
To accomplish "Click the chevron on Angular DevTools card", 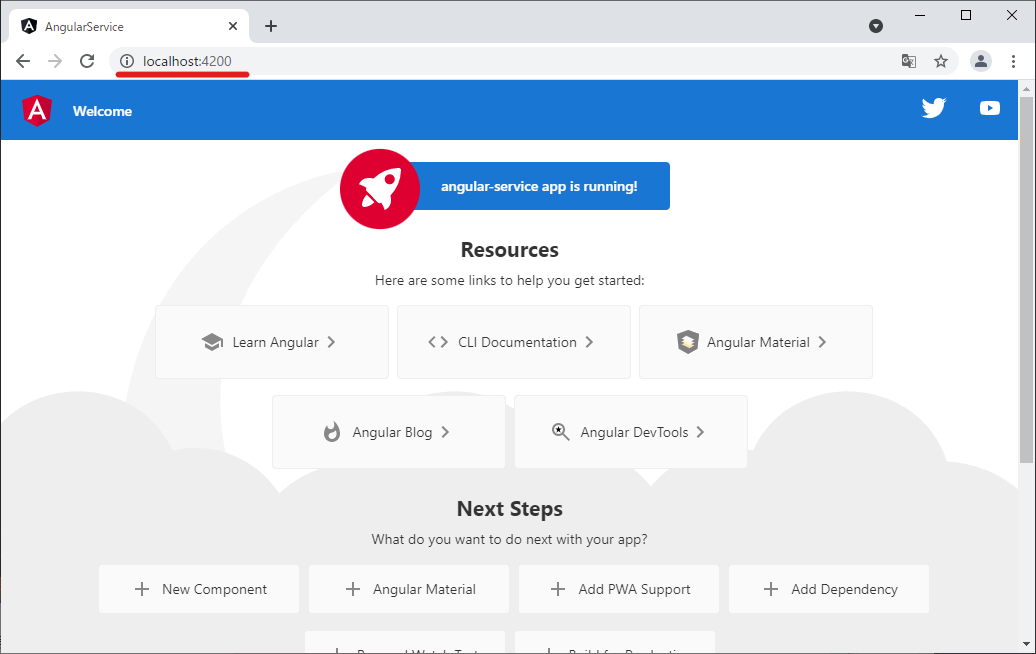I will [x=700, y=432].
